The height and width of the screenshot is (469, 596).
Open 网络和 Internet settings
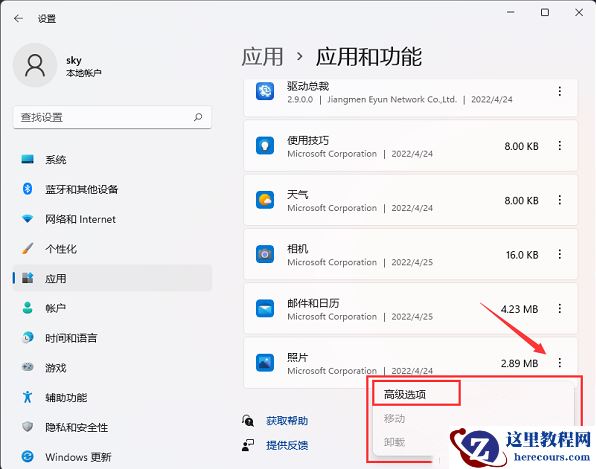click(112, 219)
